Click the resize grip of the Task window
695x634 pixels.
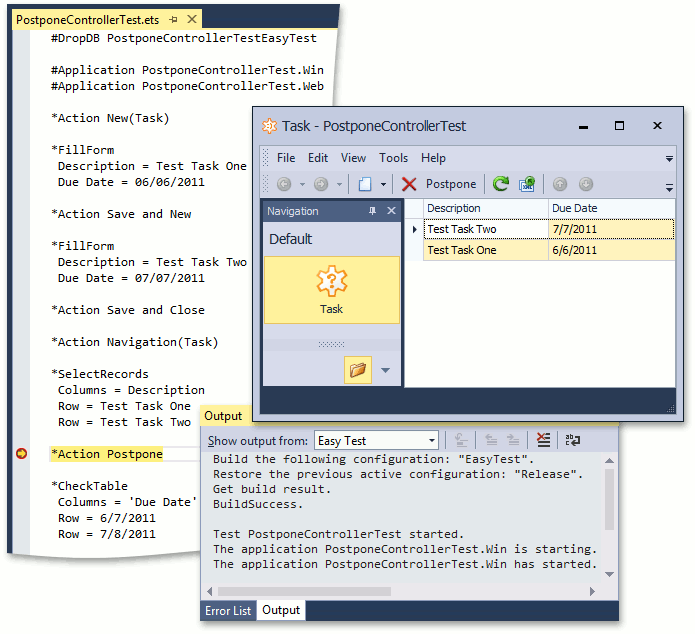coord(671,409)
